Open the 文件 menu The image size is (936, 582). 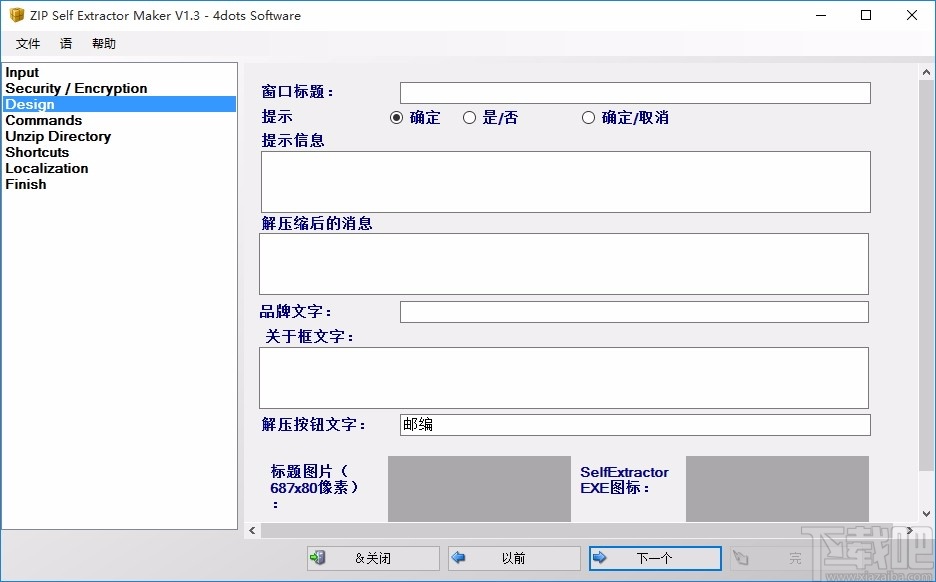pos(28,43)
